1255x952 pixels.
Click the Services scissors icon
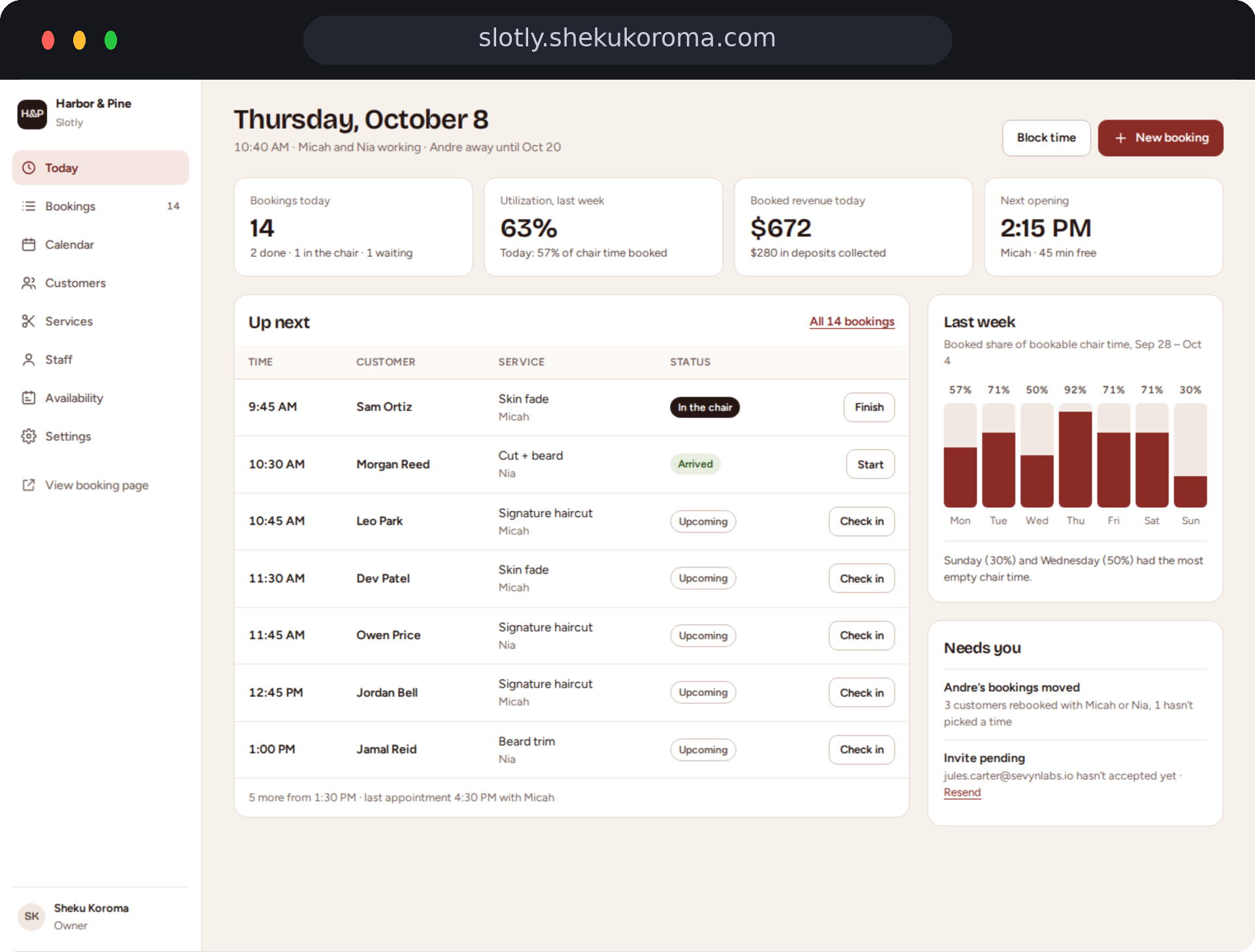click(29, 321)
